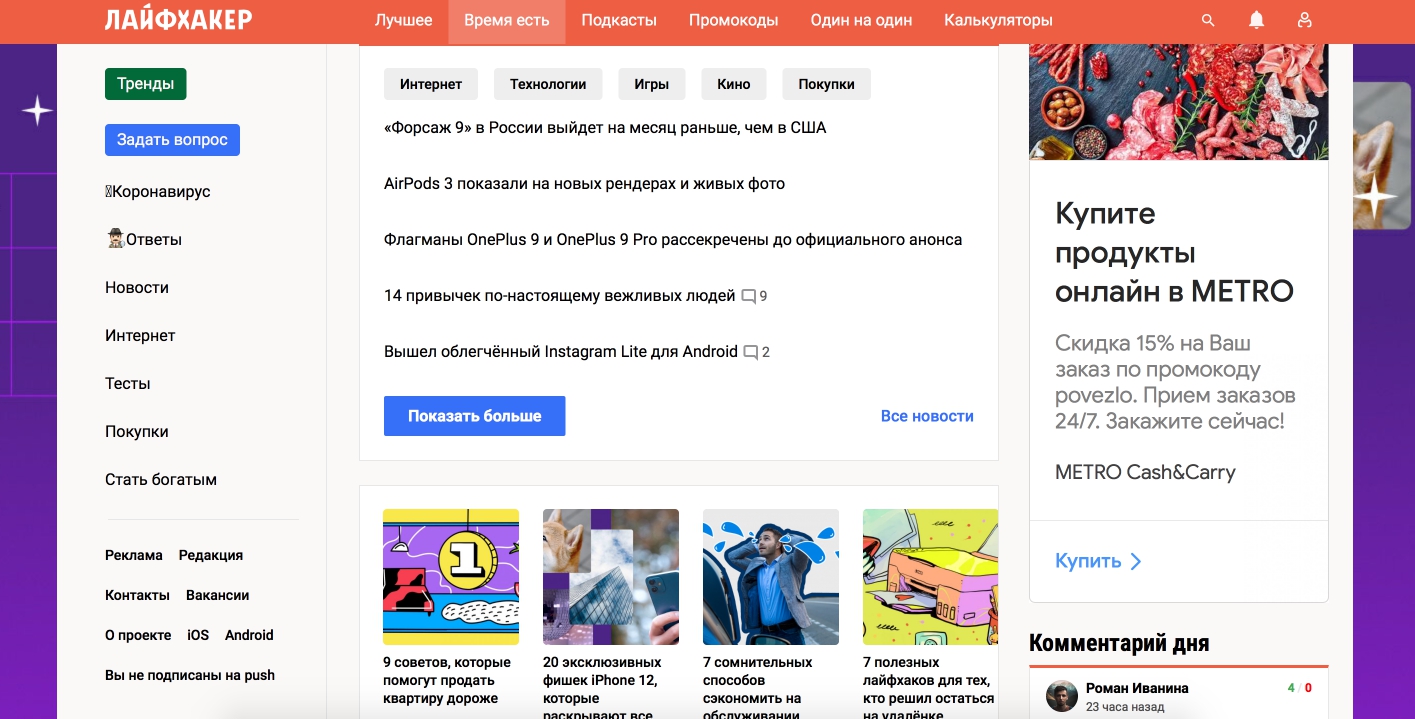Click the Лайфхакер logo
Image resolution: width=1415 pixels, height=719 pixels.
pyautogui.click(x=178, y=20)
